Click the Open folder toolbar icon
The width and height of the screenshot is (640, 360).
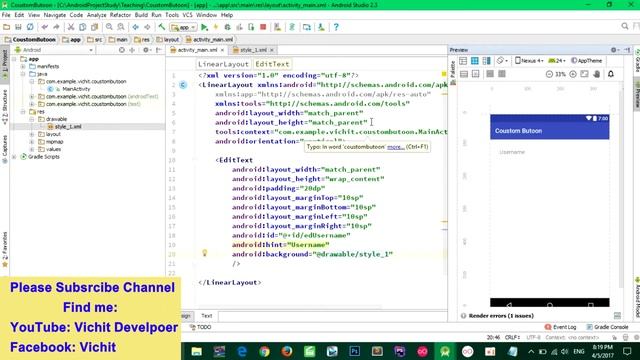click(x=7, y=27)
